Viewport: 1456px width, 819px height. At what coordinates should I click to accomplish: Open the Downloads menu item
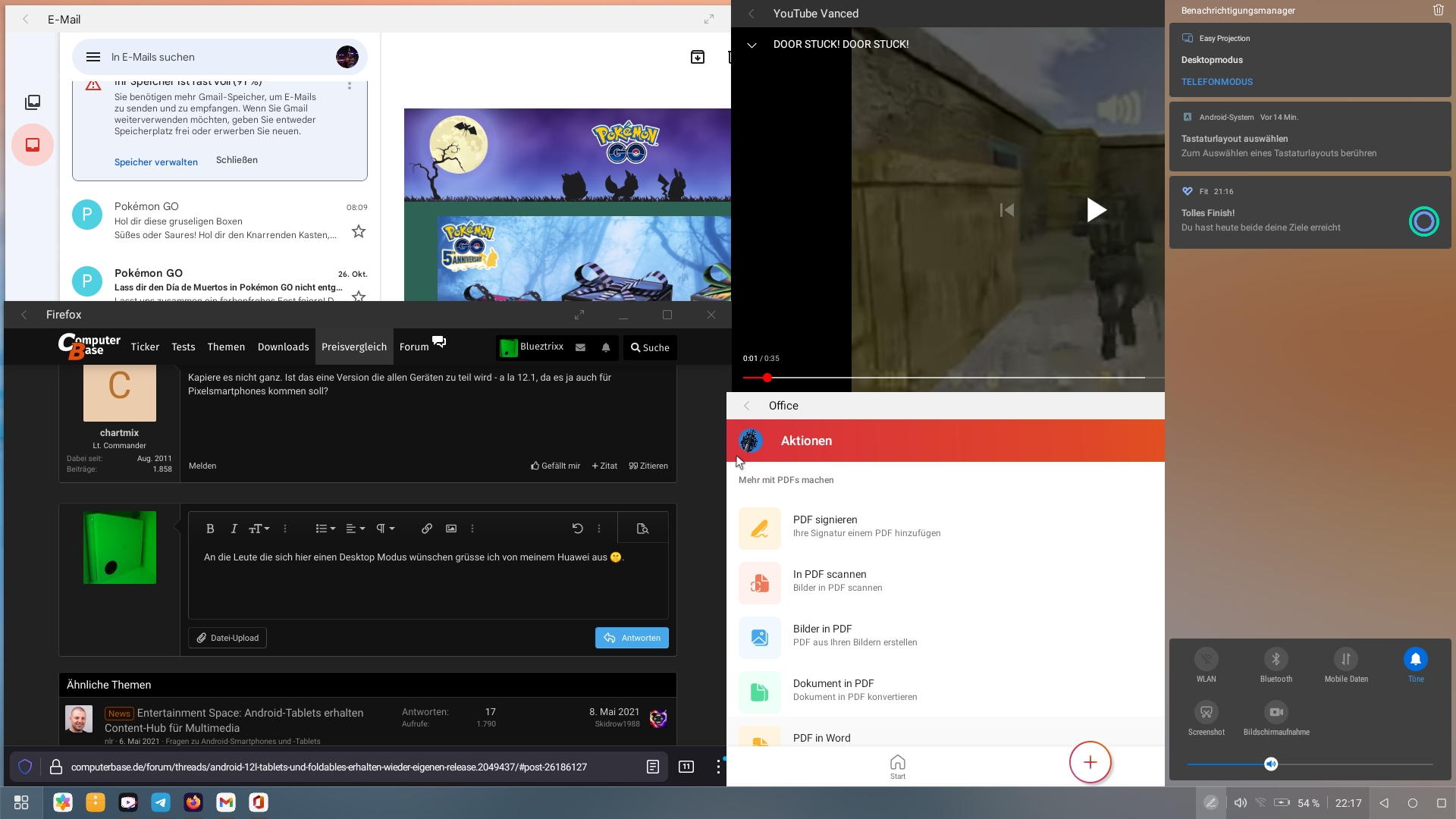(283, 347)
